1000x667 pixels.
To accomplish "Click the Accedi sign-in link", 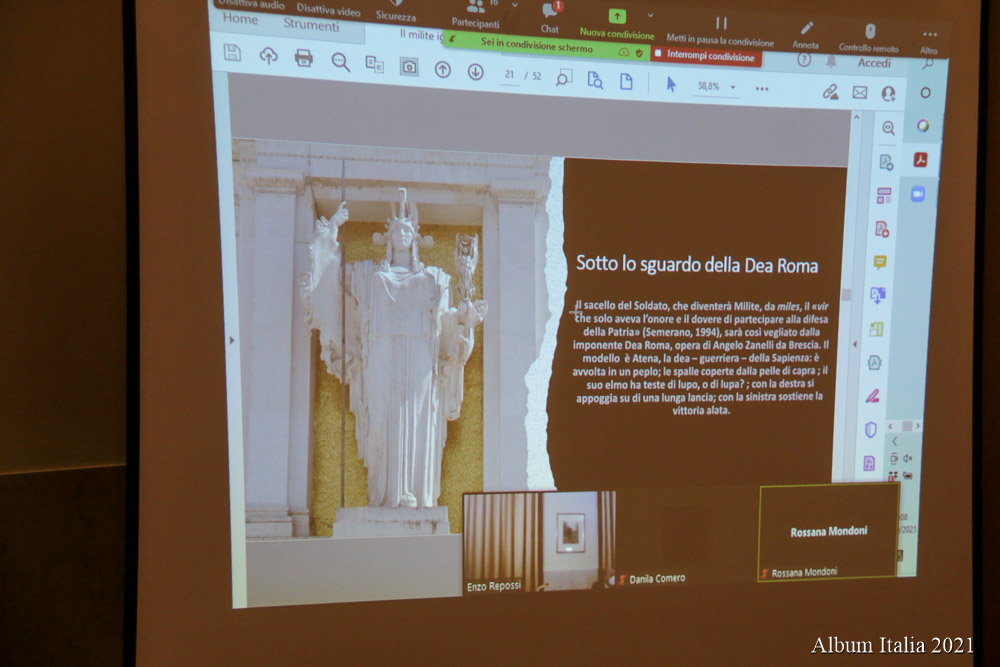I will [x=874, y=62].
